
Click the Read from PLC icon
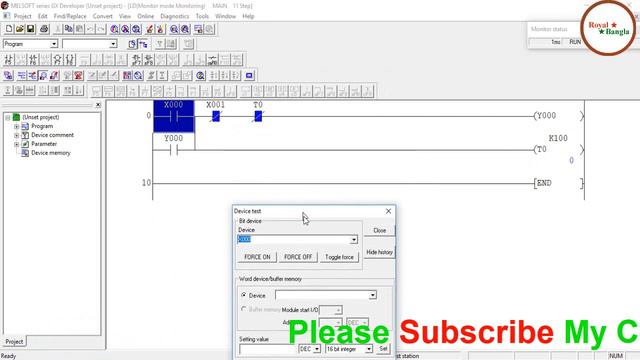pyautogui.click(x=160, y=29)
